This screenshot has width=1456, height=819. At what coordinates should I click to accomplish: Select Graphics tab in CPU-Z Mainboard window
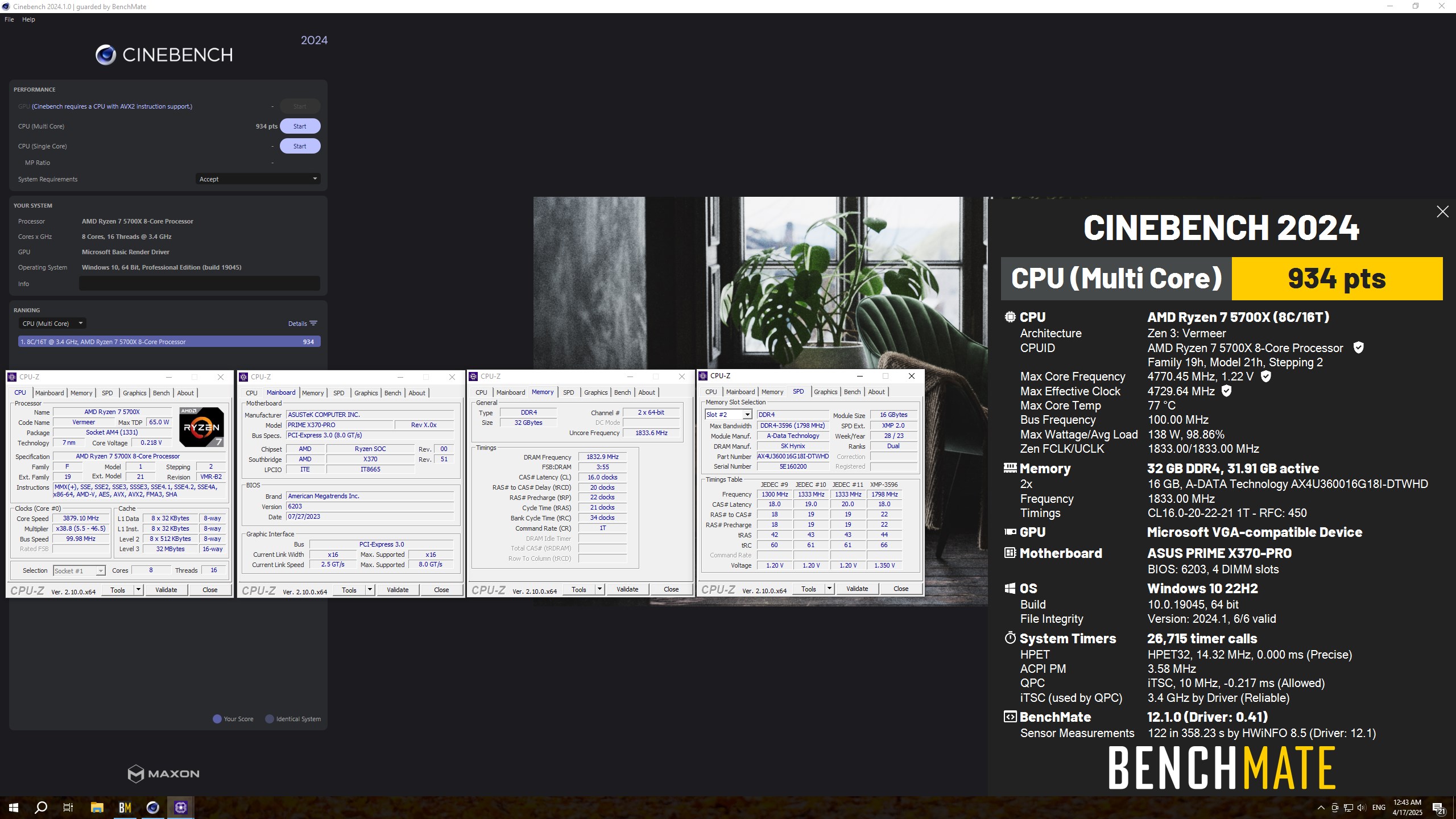[366, 393]
